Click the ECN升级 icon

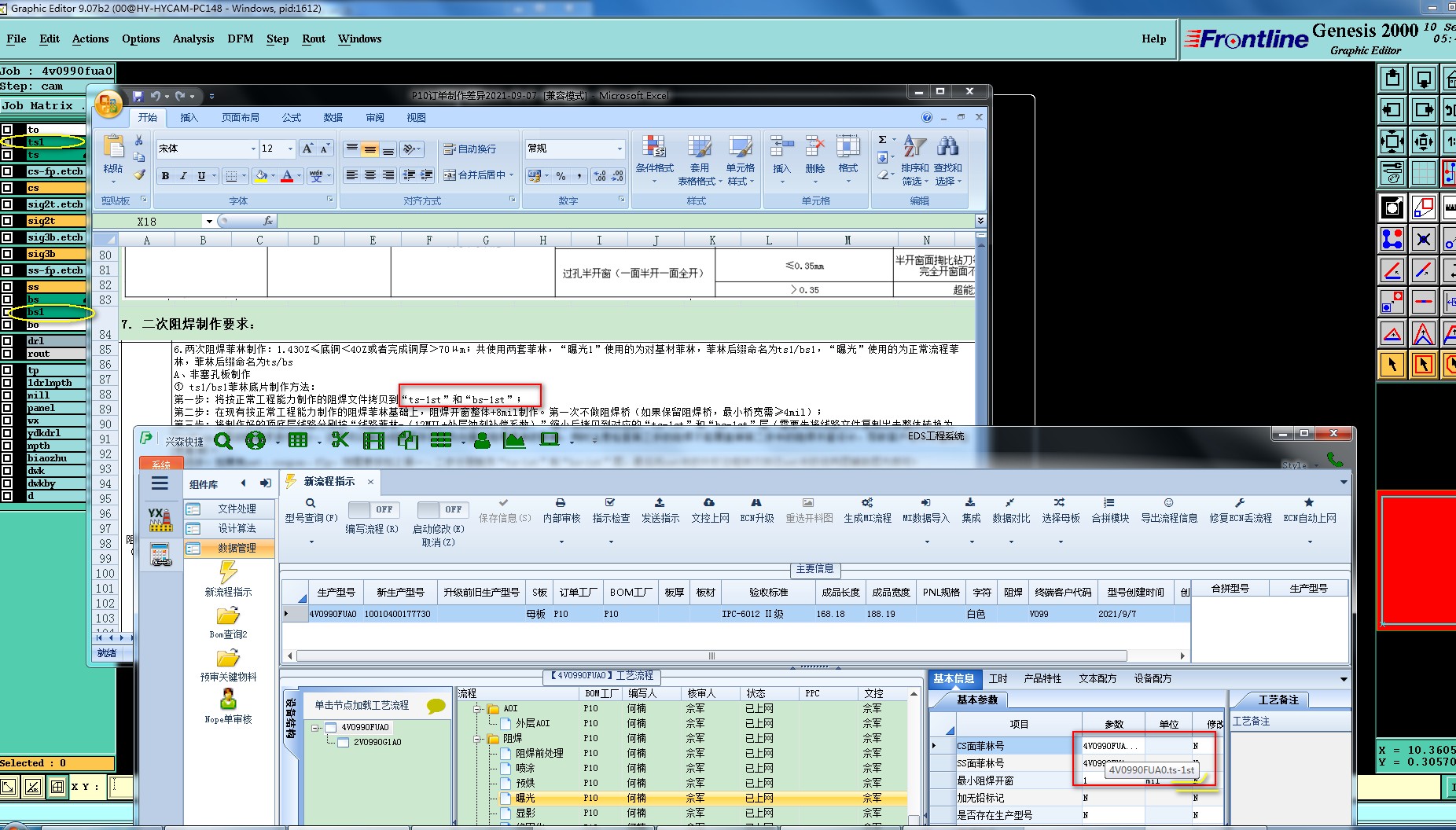756,502
